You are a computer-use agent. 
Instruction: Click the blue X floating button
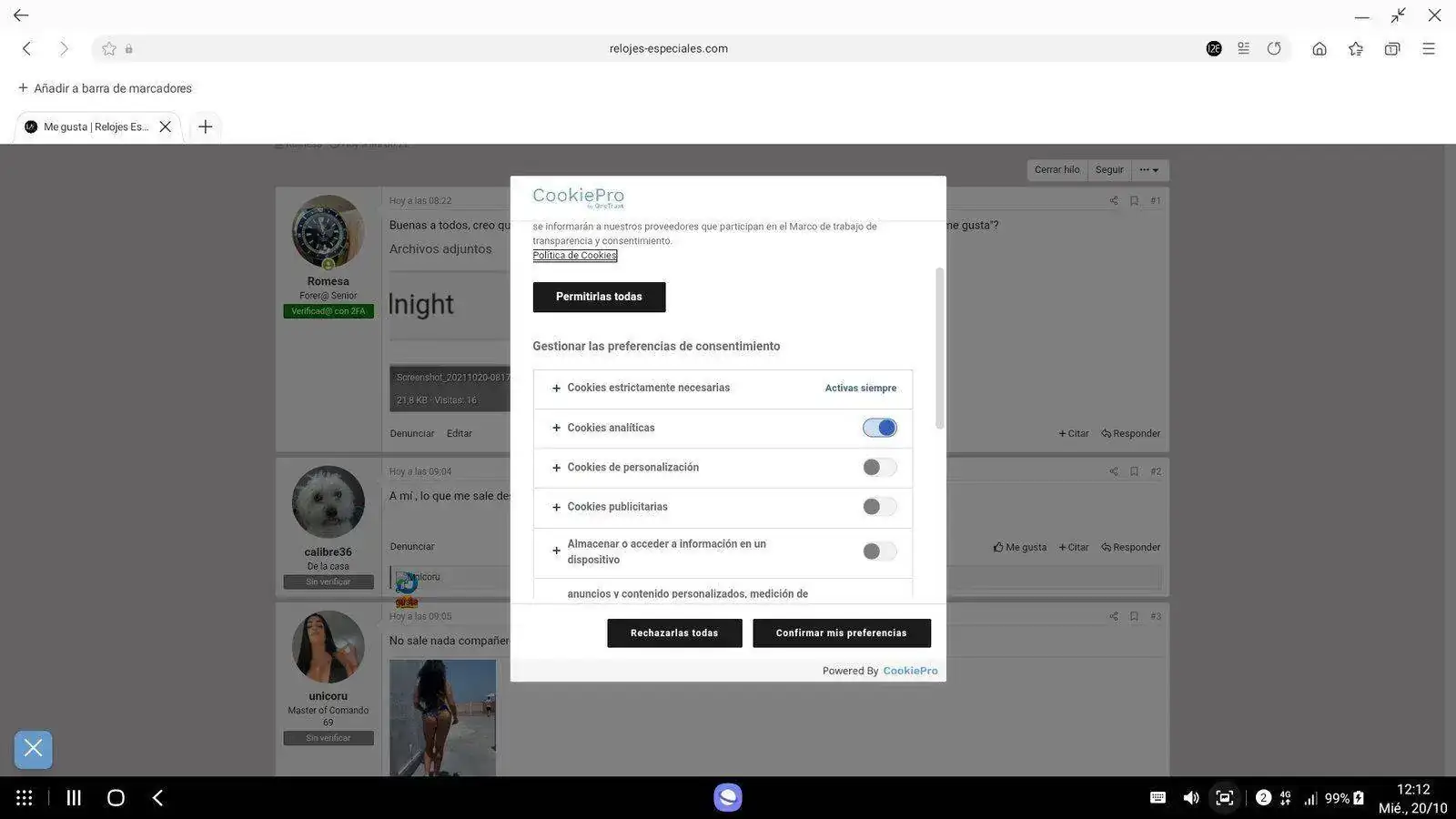[34, 750]
